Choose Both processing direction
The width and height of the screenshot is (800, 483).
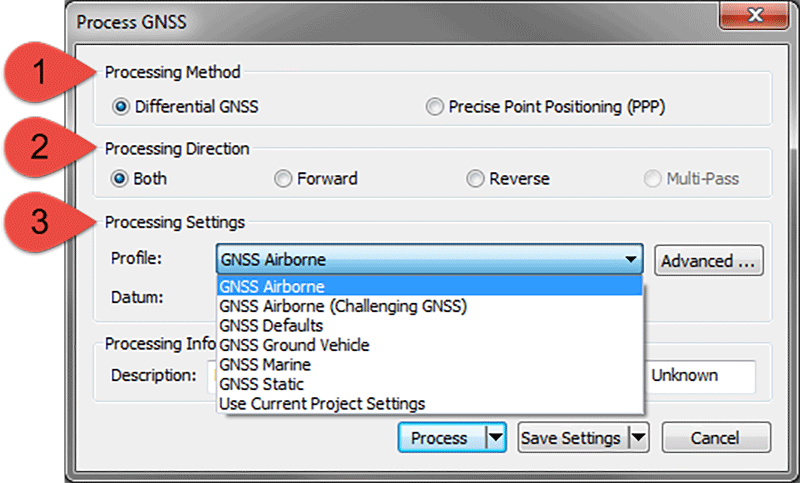[x=119, y=179]
